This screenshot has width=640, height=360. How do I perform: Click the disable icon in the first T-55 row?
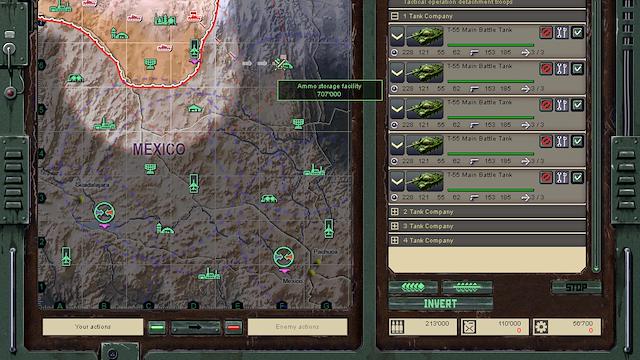click(546, 33)
